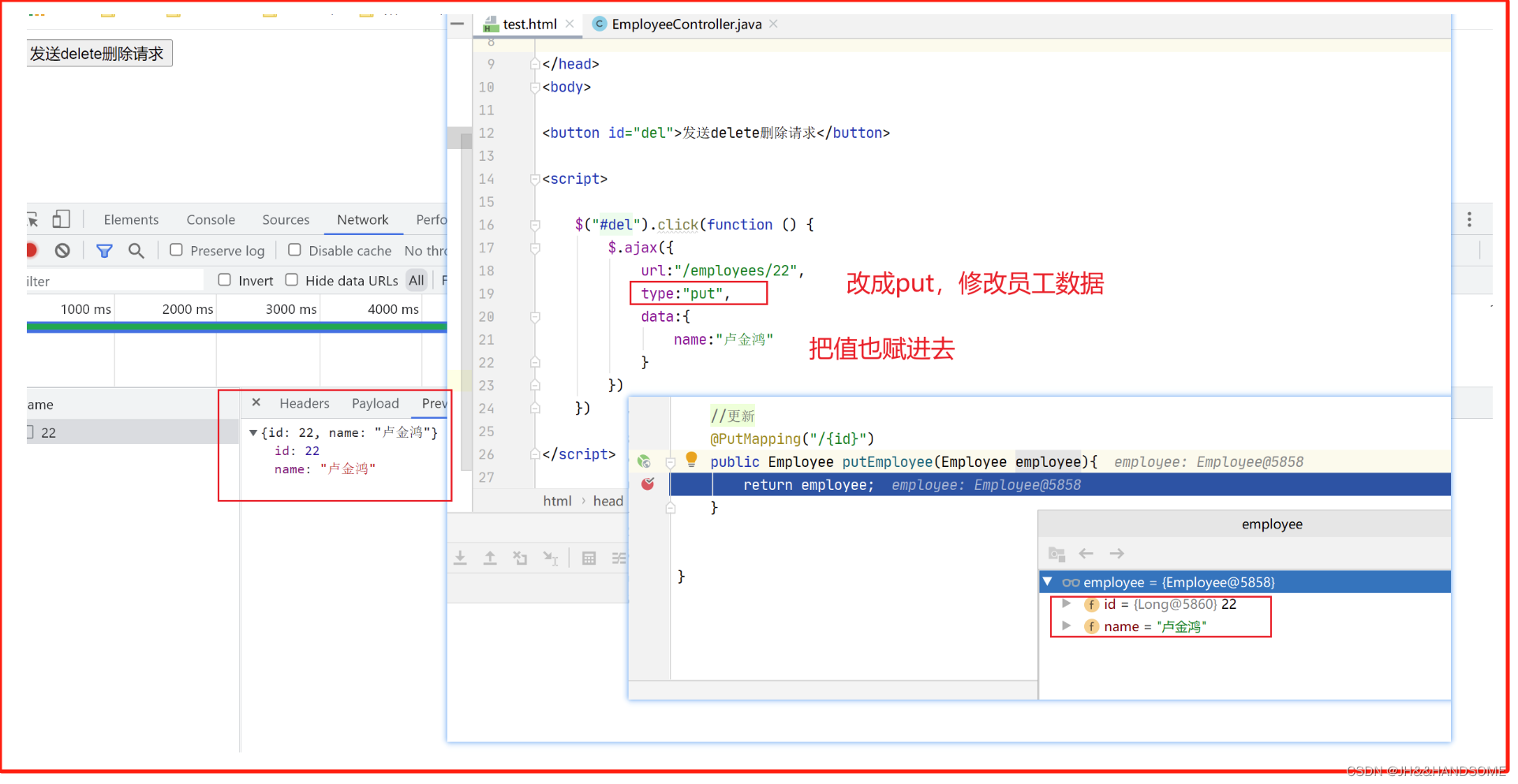1518x784 pixels.
Task: Select the Network tab in DevTools
Action: pyautogui.click(x=363, y=220)
